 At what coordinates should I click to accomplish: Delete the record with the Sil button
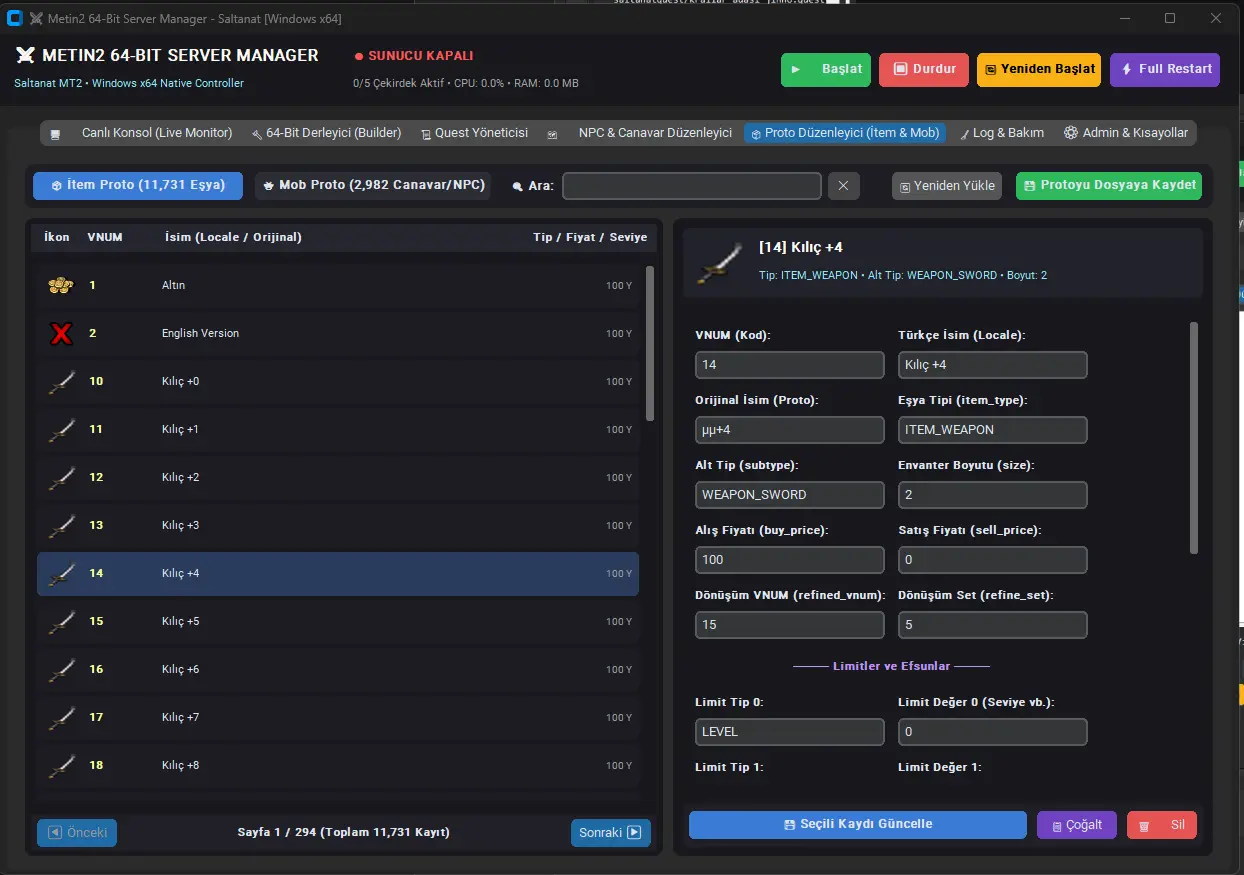pyautogui.click(x=1162, y=825)
